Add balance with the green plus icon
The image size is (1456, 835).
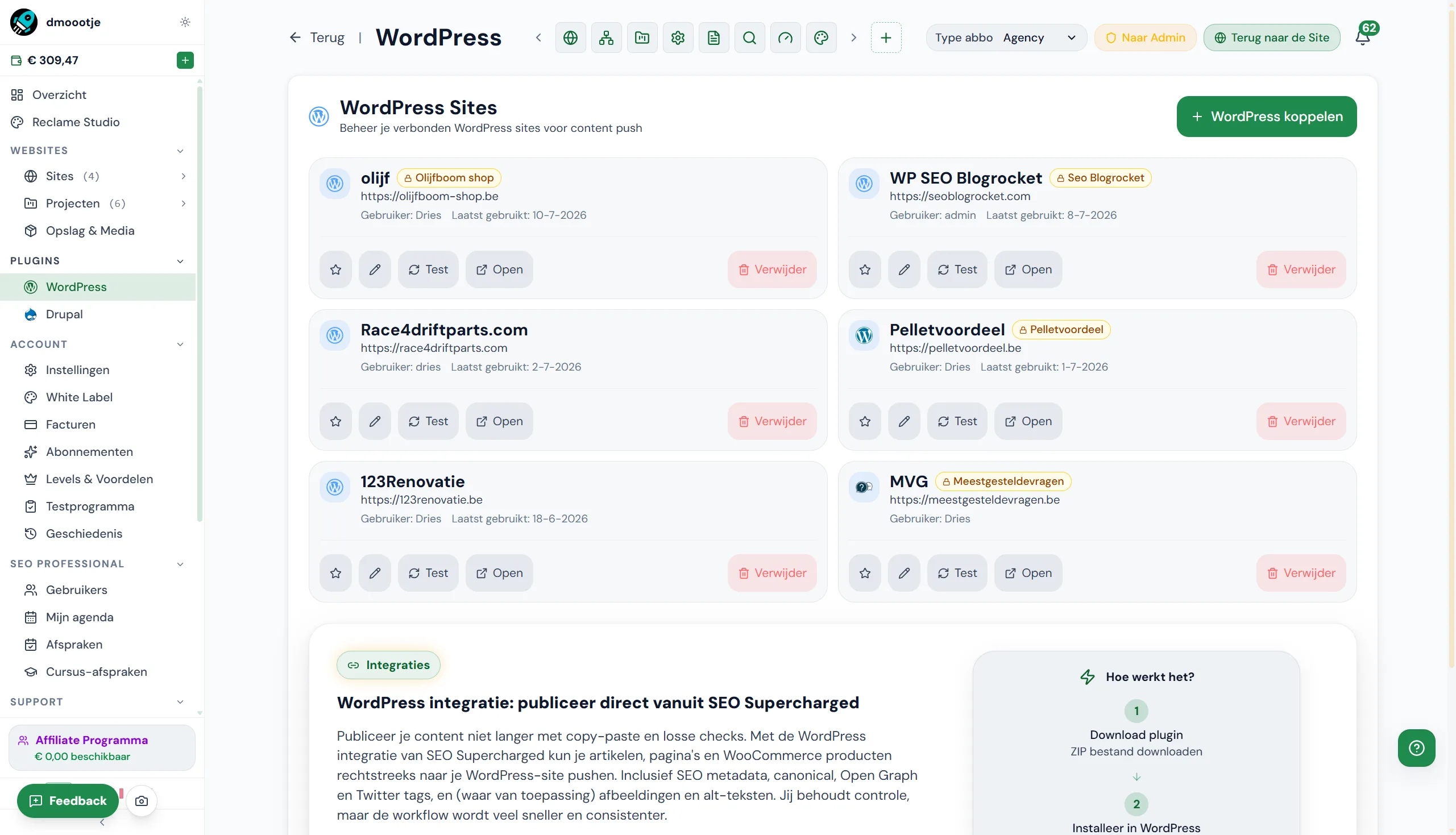pyautogui.click(x=185, y=60)
